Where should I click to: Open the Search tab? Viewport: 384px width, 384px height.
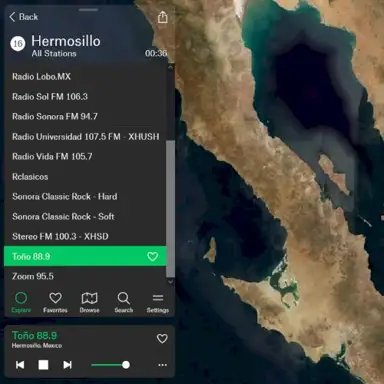click(124, 302)
